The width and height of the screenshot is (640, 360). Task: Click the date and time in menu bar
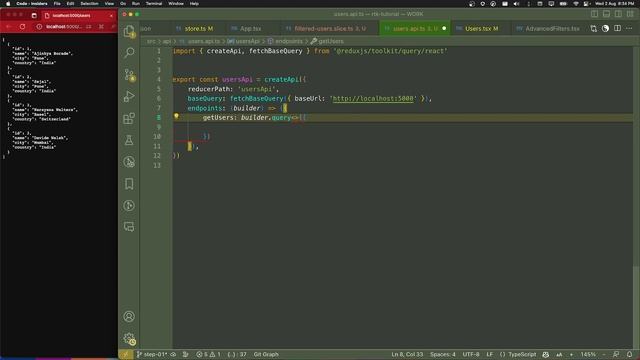(x=615, y=3)
